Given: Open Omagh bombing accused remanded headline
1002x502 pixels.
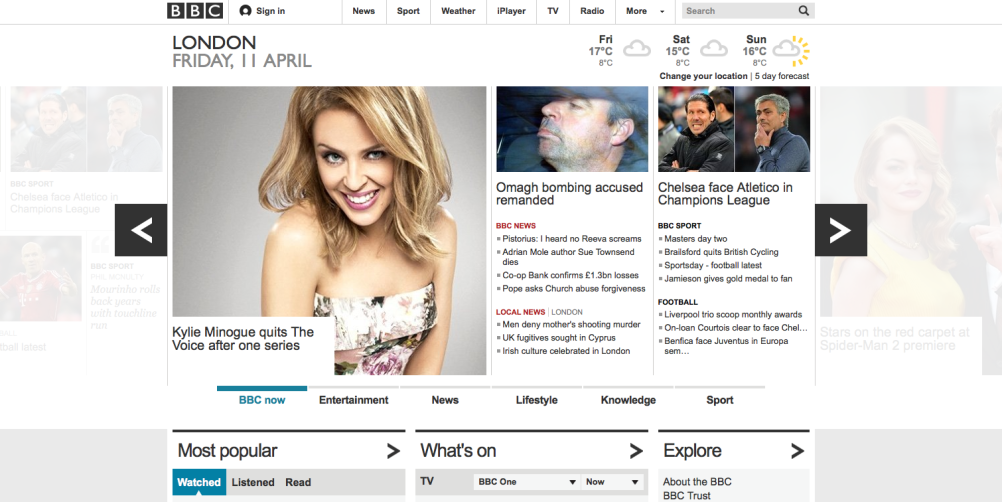Looking at the screenshot, I should point(569,194).
